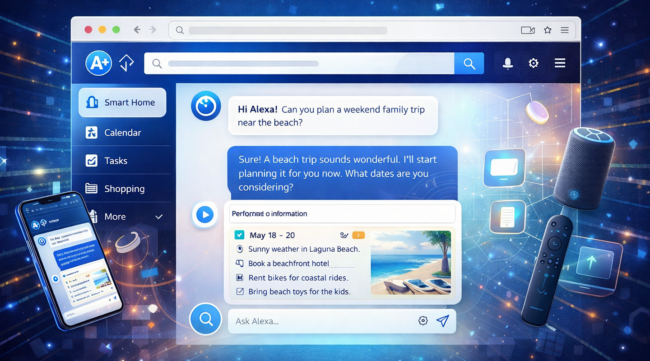This screenshot has width=650, height=361.
Task: Click "Sunny weather in Laguna Beach." text
Action: pos(304,249)
